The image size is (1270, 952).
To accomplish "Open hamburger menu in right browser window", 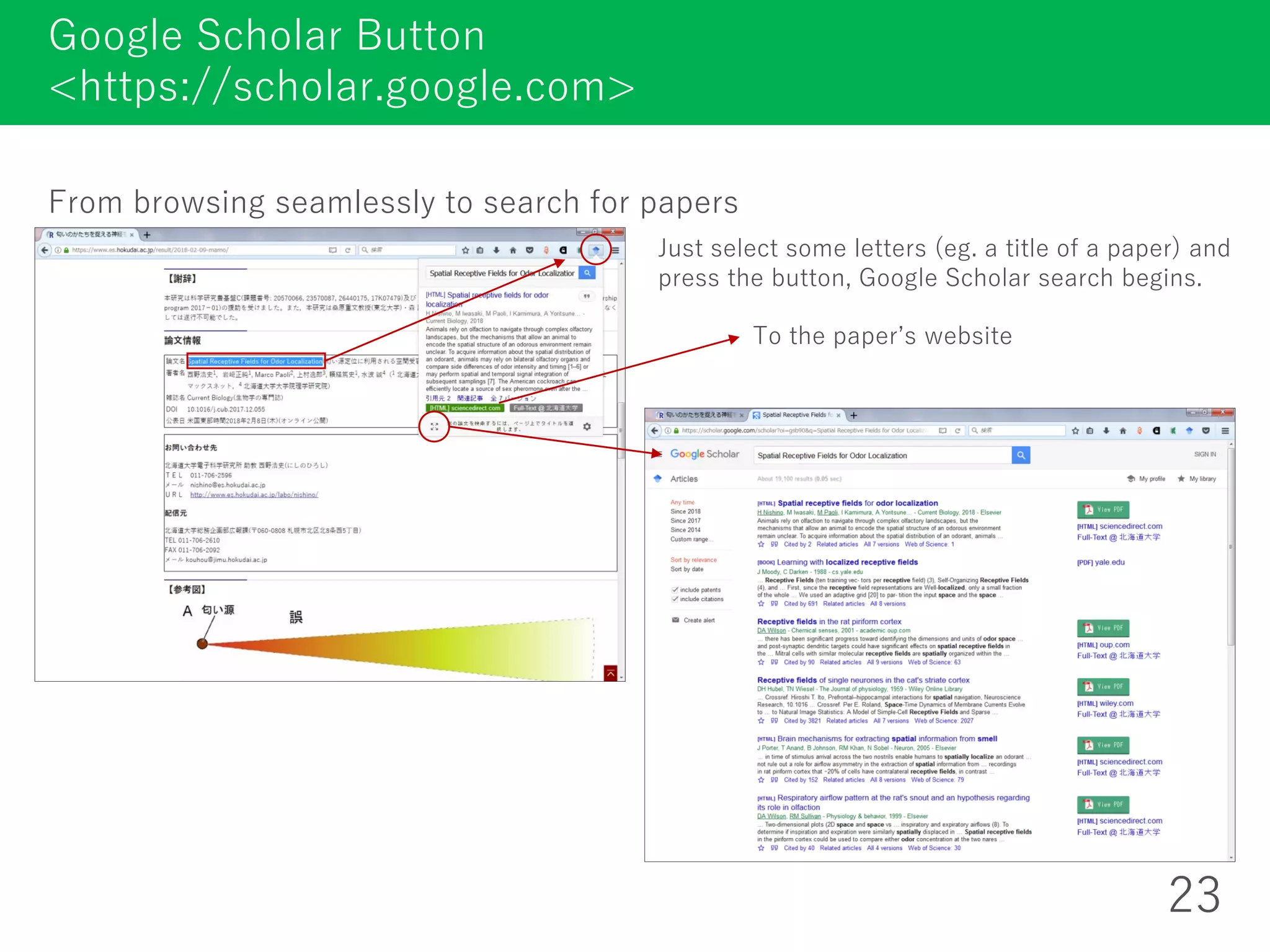I will click(x=1225, y=431).
